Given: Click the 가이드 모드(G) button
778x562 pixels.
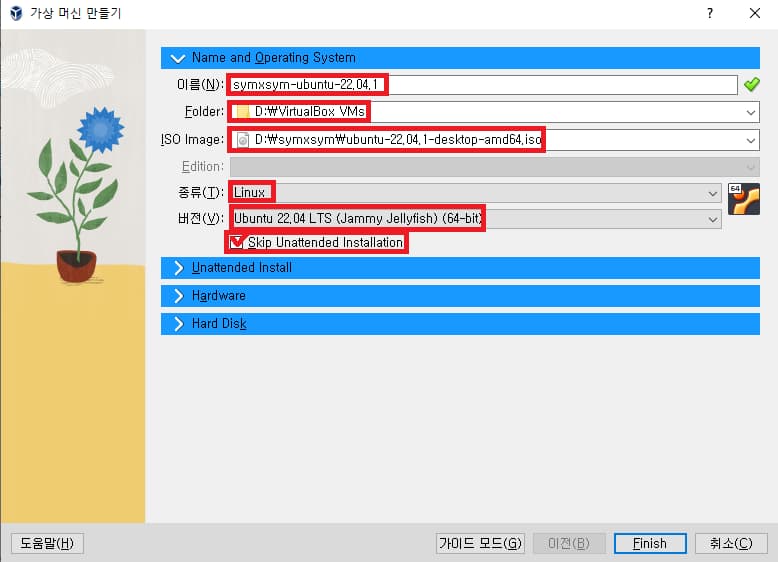Looking at the screenshot, I should pos(480,544).
